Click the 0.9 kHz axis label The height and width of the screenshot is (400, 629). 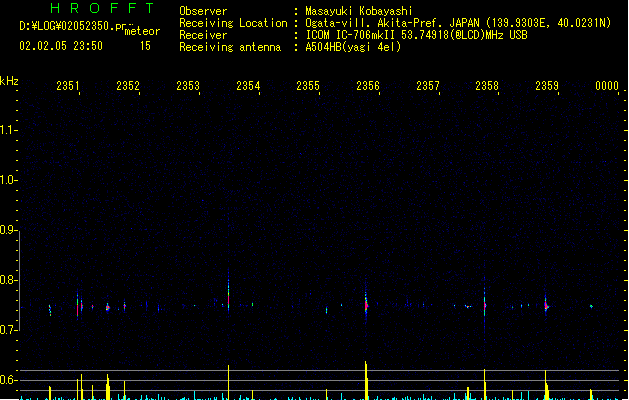point(8,230)
